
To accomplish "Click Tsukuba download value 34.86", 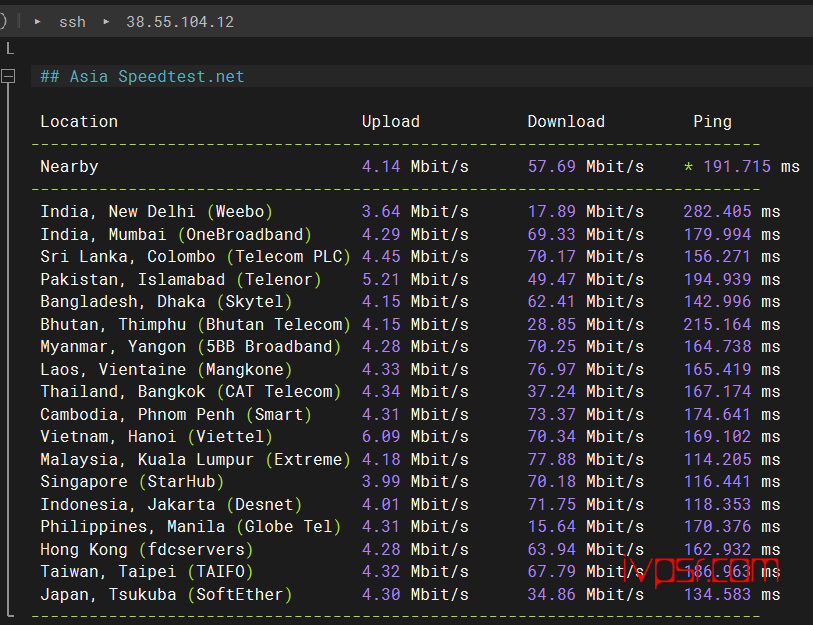I will click(552, 595).
